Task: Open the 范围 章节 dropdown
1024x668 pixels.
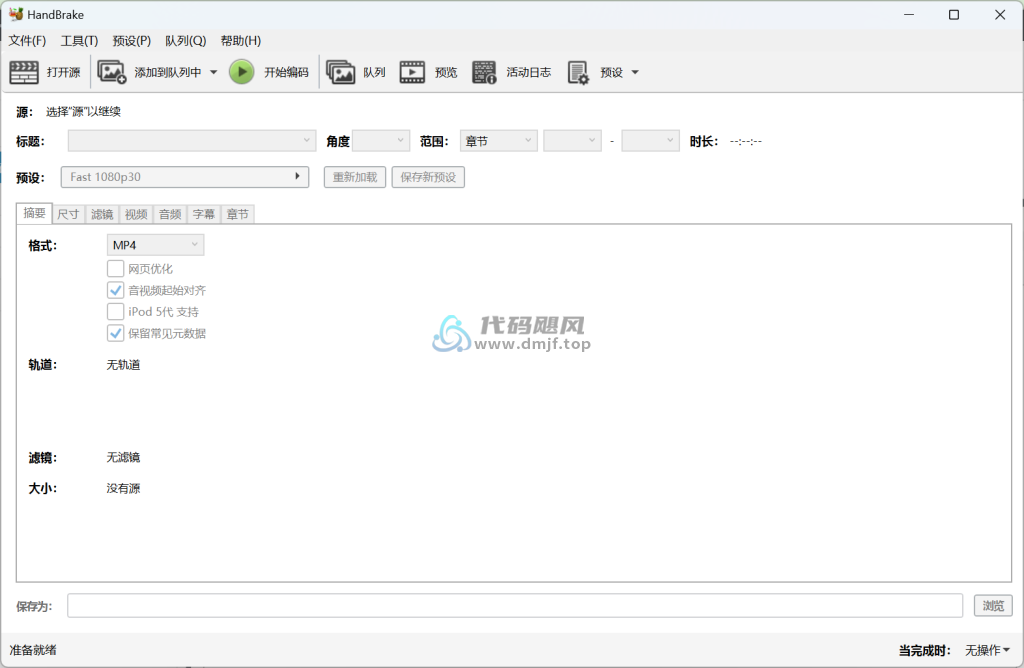Action: click(498, 141)
